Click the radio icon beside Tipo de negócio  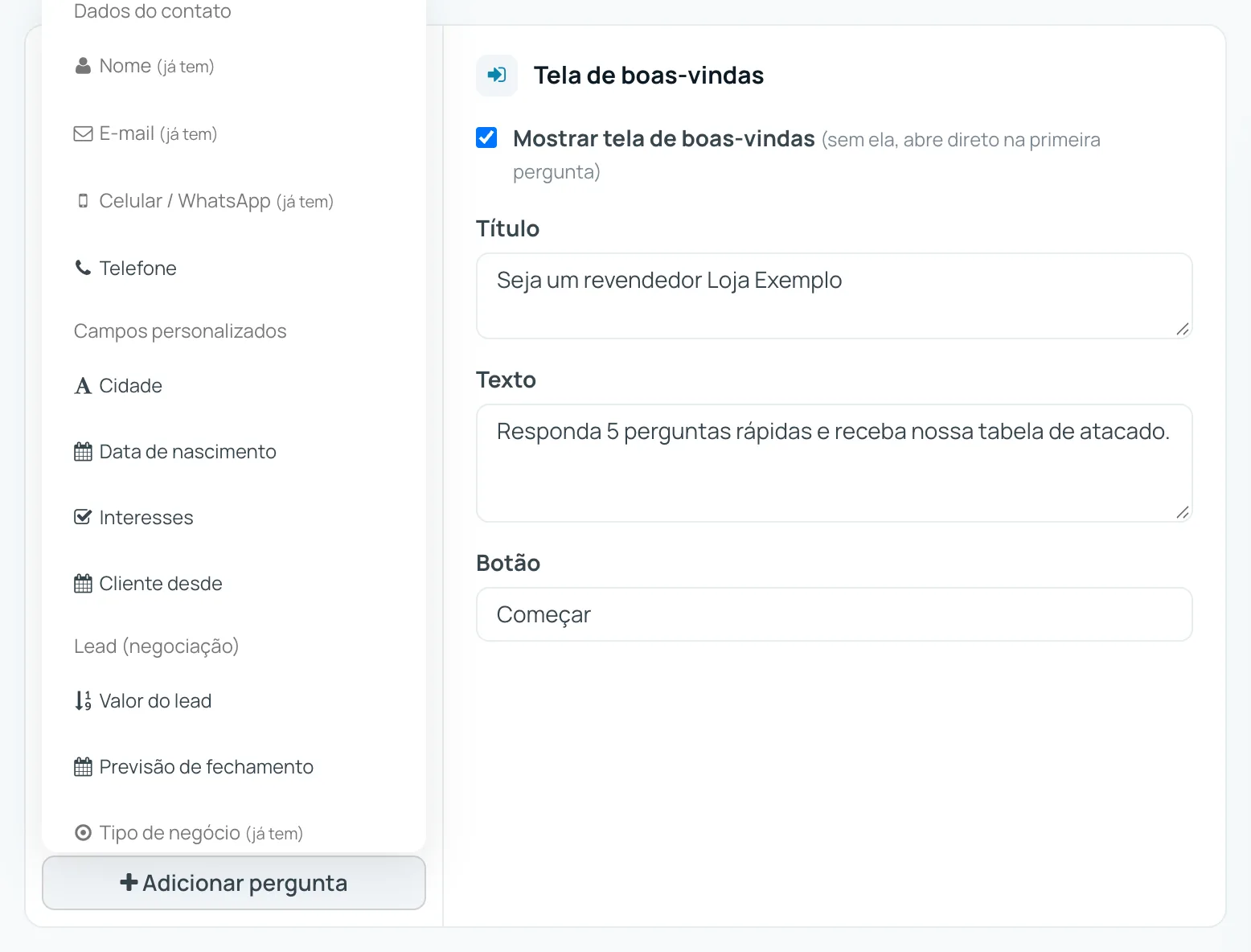pos(83,833)
